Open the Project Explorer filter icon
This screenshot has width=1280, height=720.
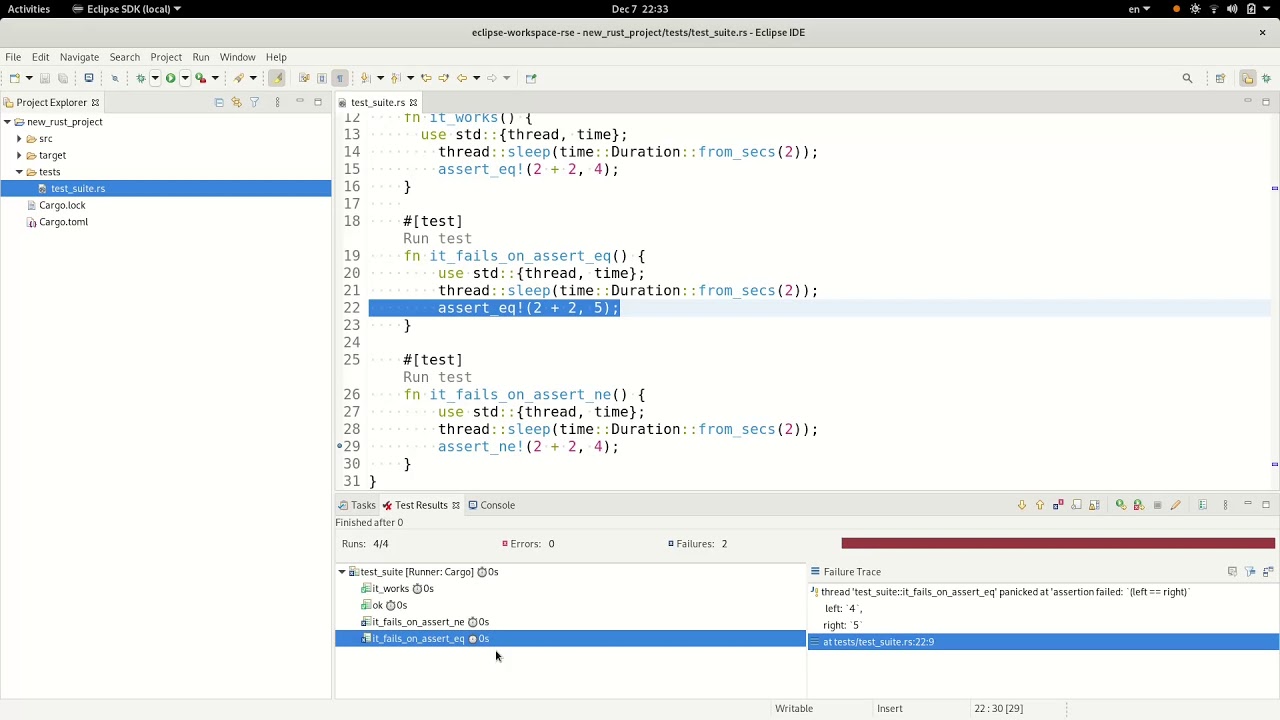[254, 102]
